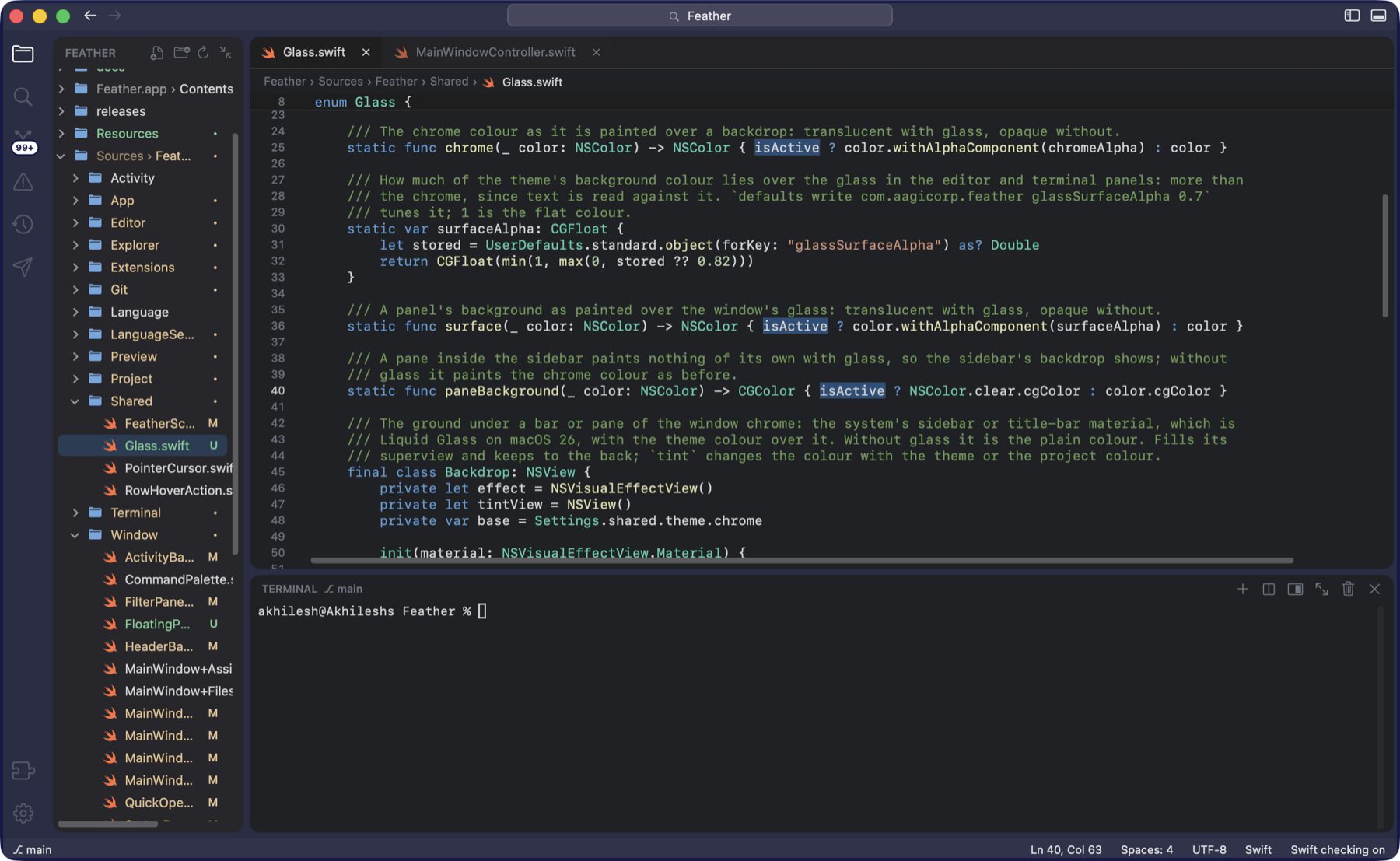Screen dimensions: 1400x861
Task: Close the Glass.swift tab
Action: (366, 52)
